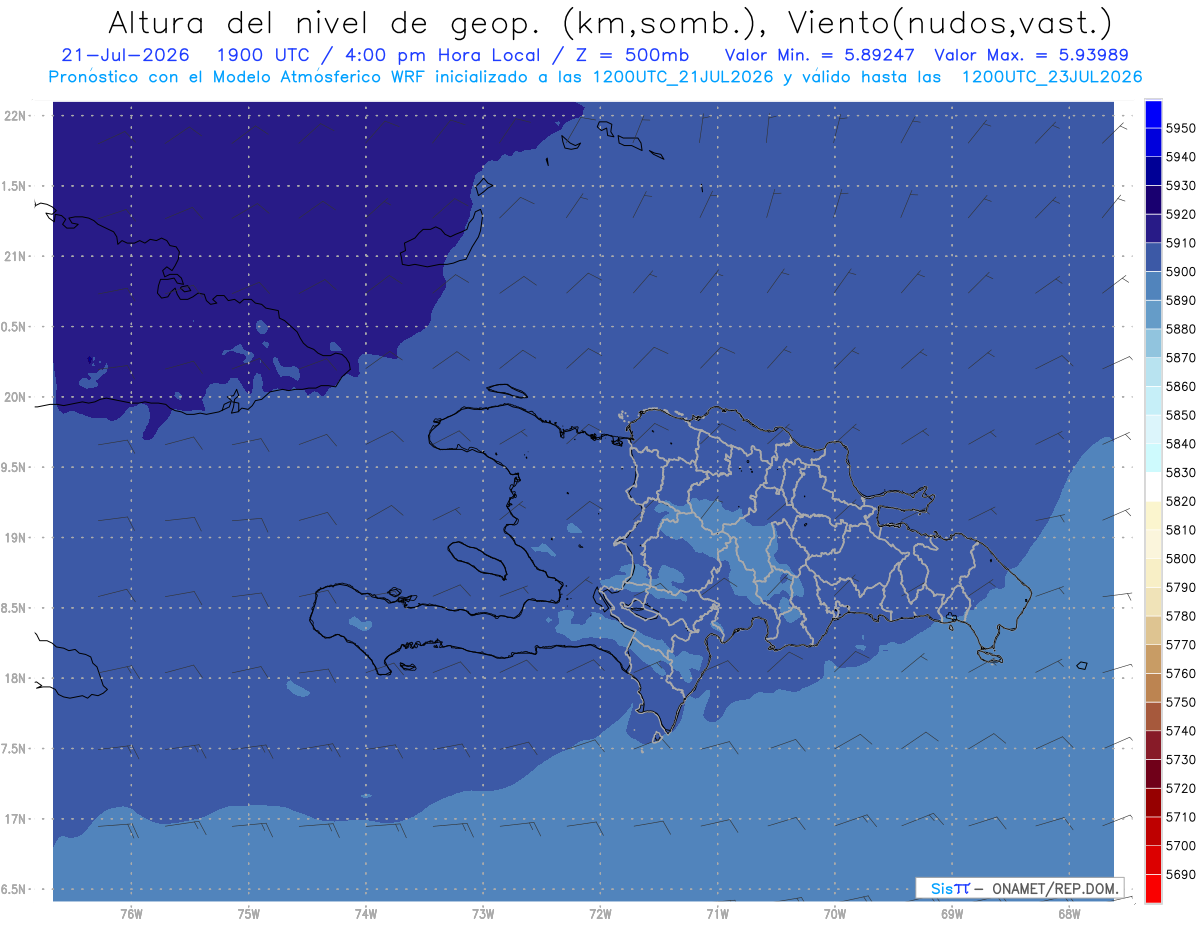Click the 74W longitude label
The height and width of the screenshot is (927, 1200).
[x=365, y=913]
